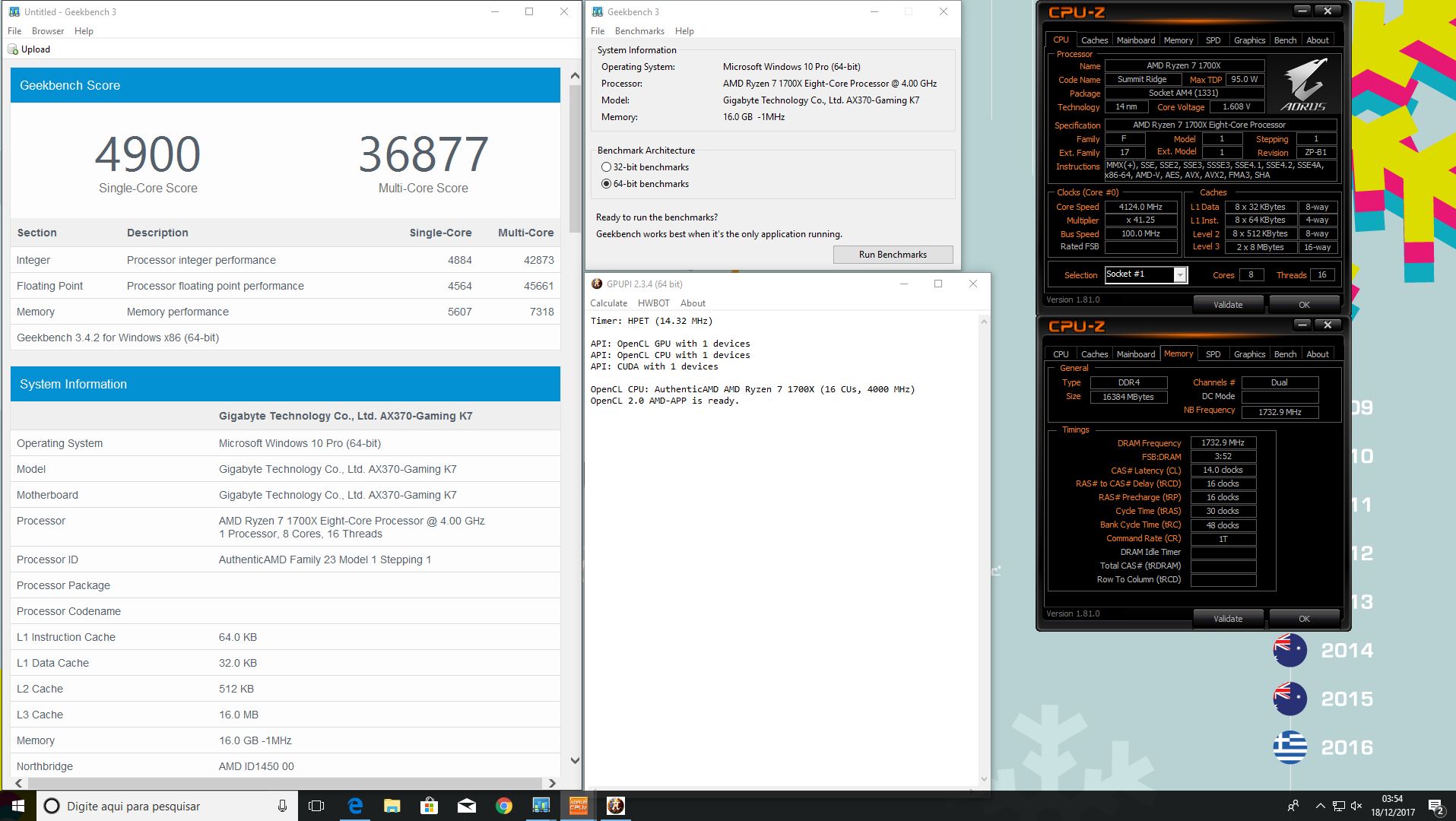1456x821 pixels.
Task: Open the File menu in Geekbench results window
Action: (14, 31)
